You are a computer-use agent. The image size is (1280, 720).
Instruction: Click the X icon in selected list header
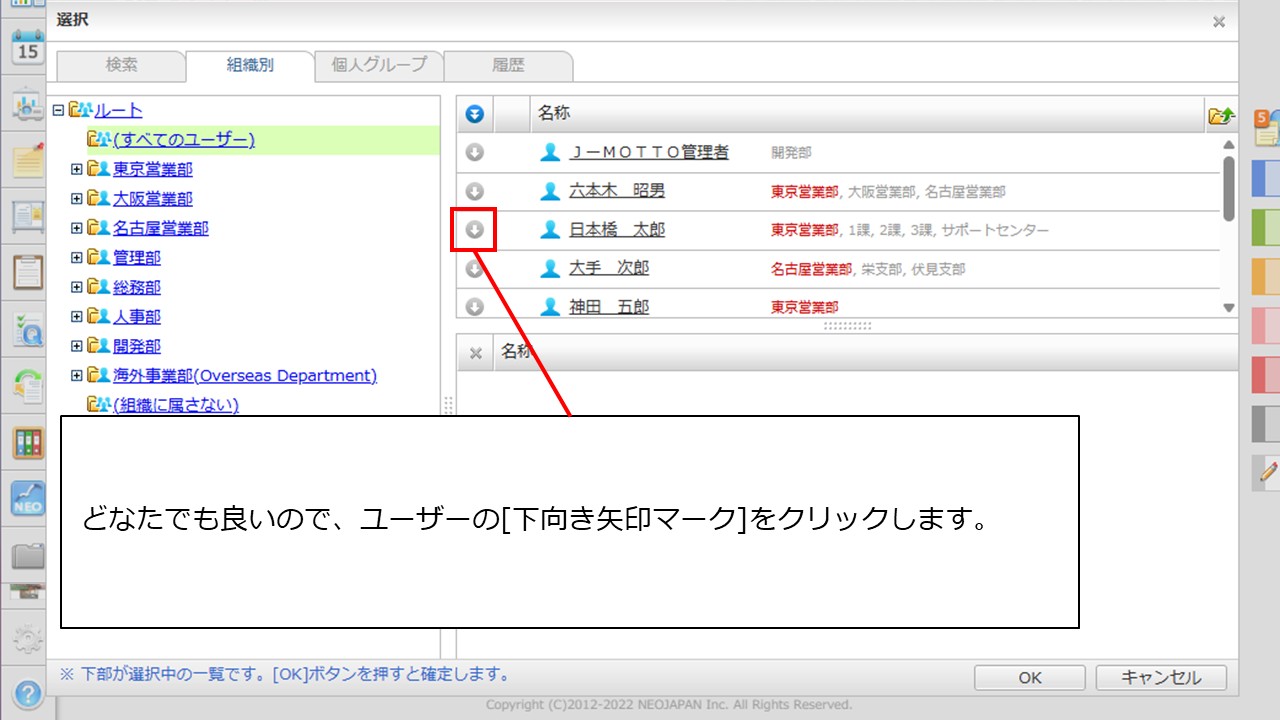476,352
